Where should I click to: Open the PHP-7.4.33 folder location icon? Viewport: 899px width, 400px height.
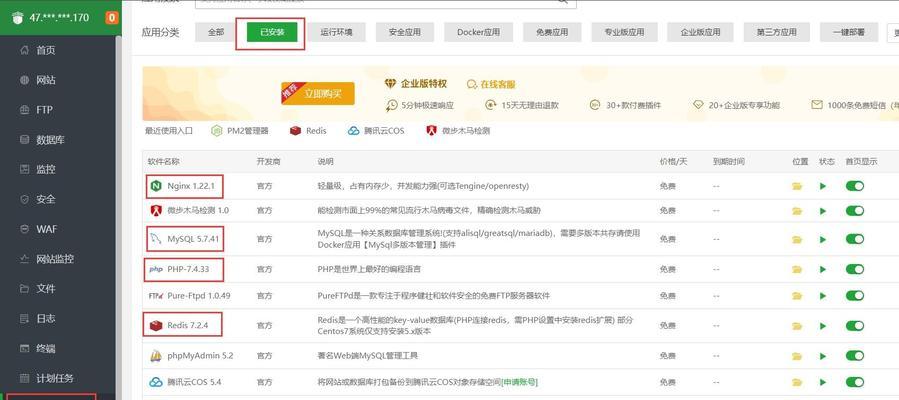[x=797, y=269]
